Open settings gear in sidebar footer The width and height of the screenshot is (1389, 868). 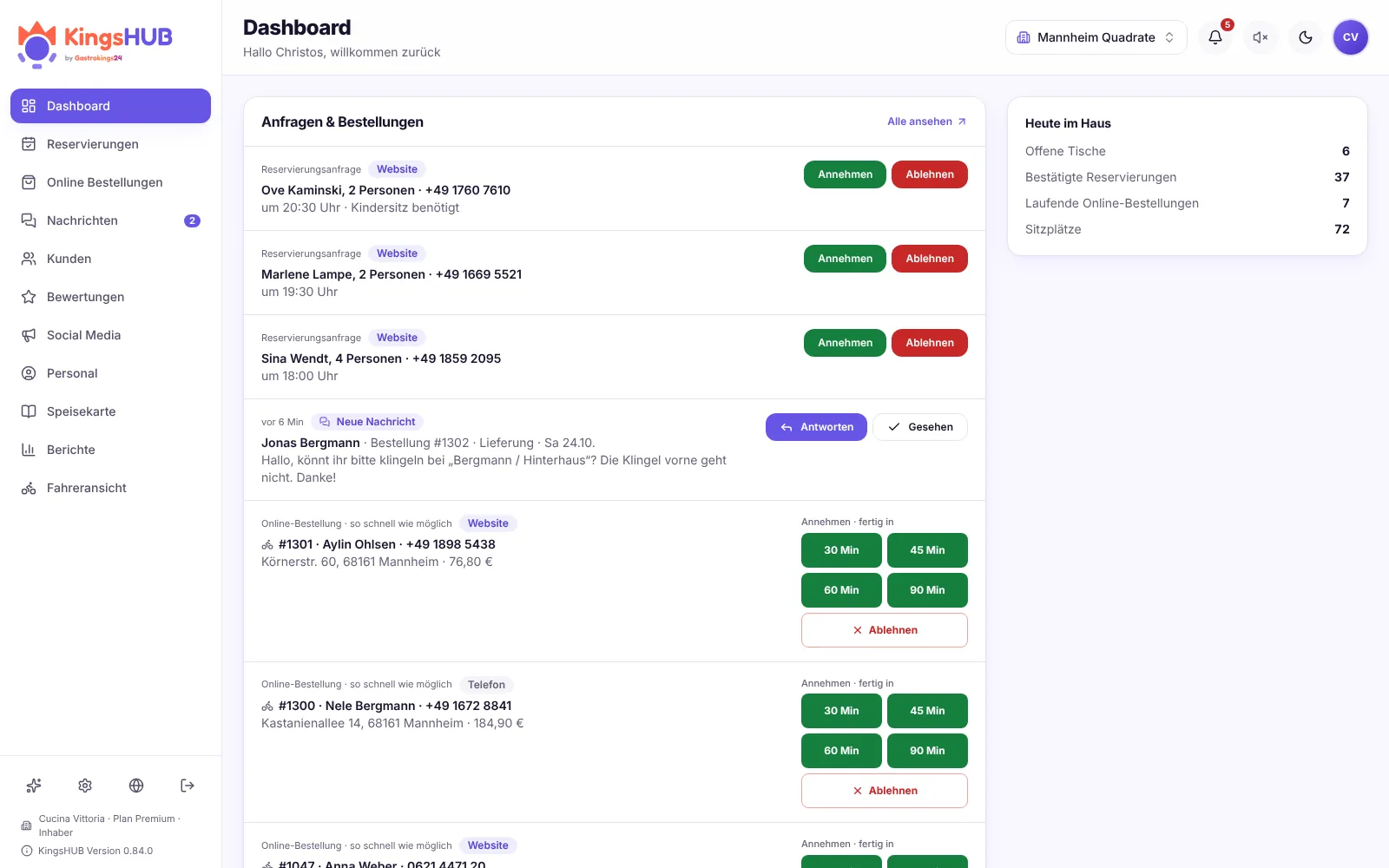(85, 786)
